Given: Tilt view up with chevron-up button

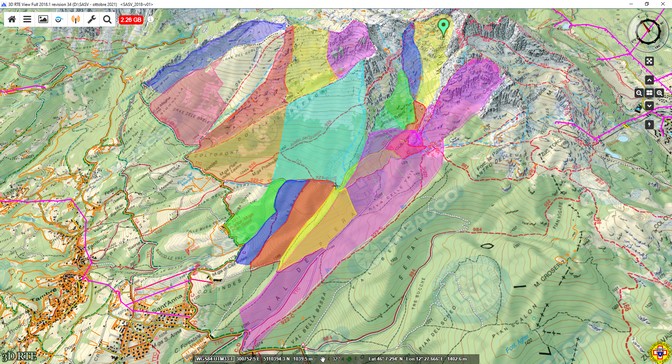Looking at the screenshot, I should tap(649, 80).
